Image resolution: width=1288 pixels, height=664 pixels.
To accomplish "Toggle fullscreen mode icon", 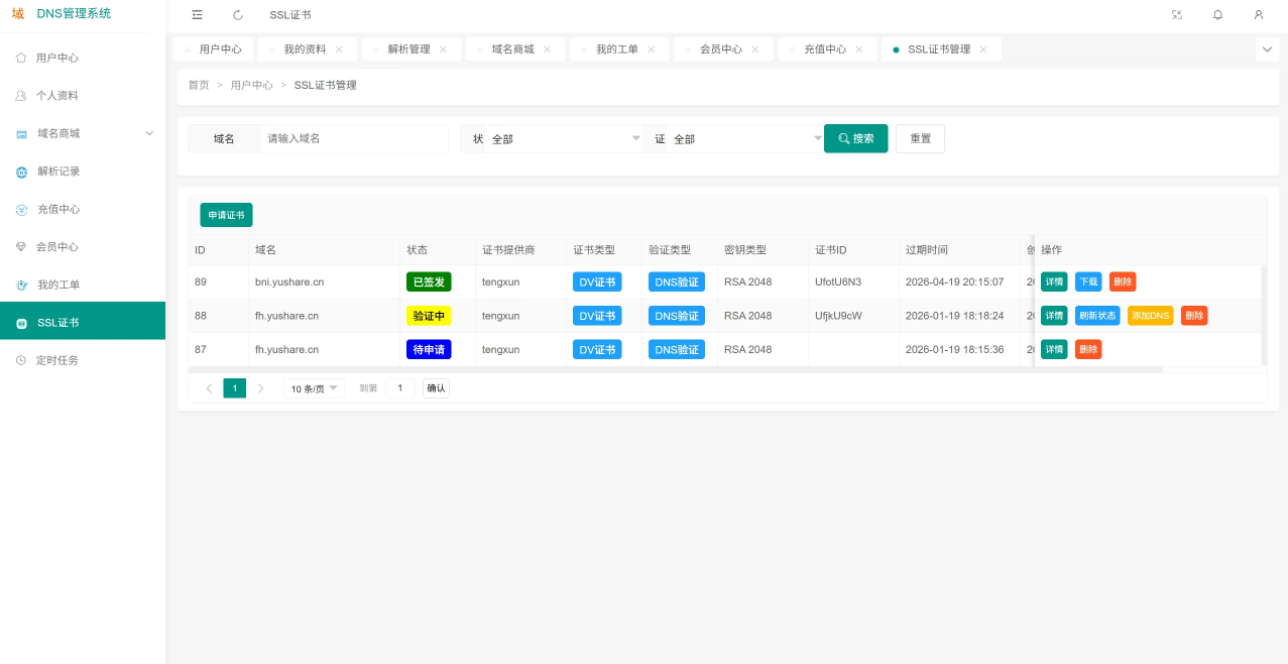I will pyautogui.click(x=1176, y=15).
